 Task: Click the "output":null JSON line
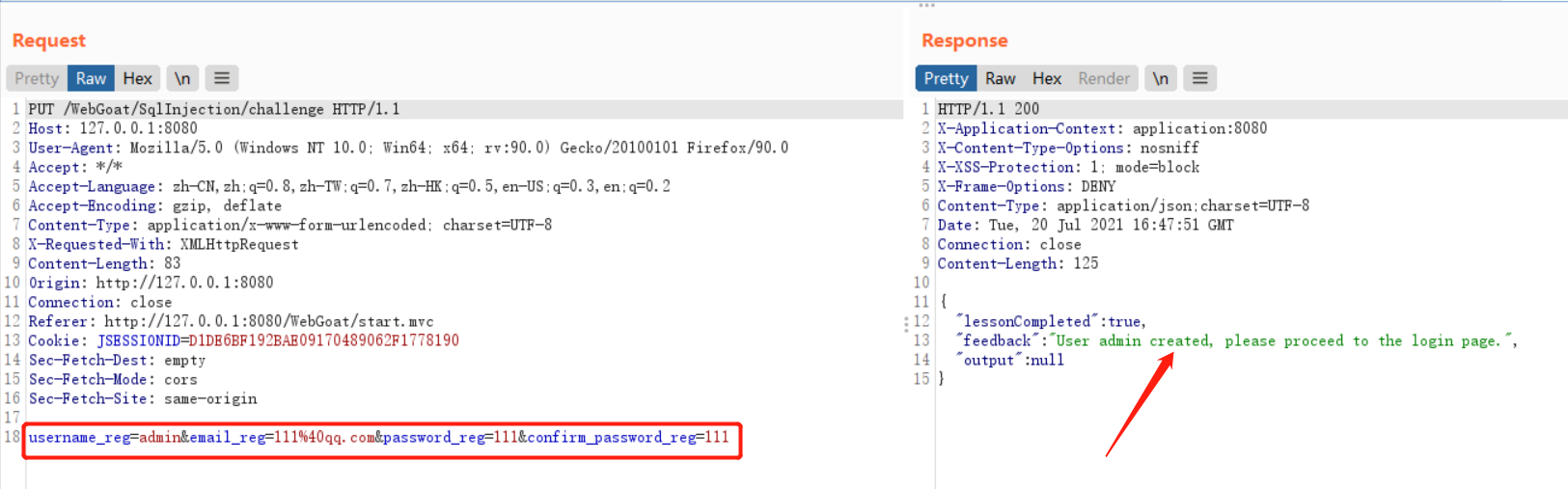click(1009, 360)
